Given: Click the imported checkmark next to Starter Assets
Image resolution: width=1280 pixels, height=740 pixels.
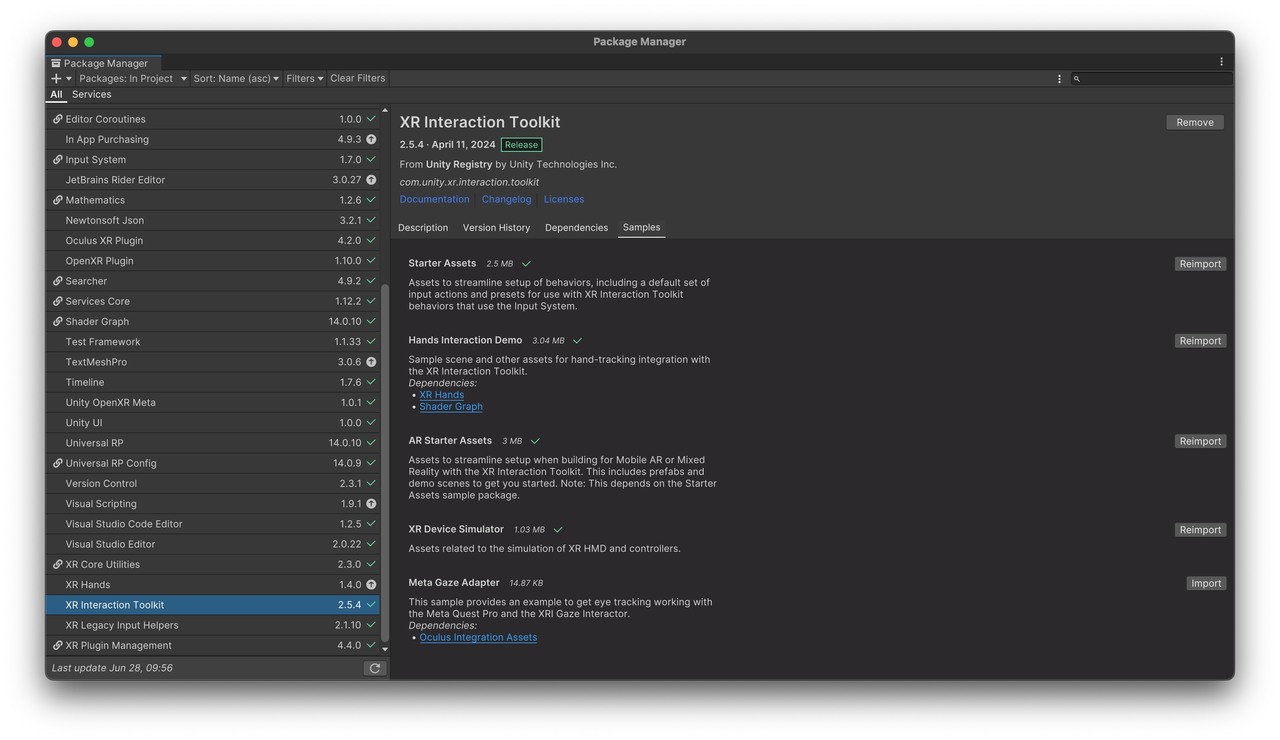Looking at the screenshot, I should point(526,264).
